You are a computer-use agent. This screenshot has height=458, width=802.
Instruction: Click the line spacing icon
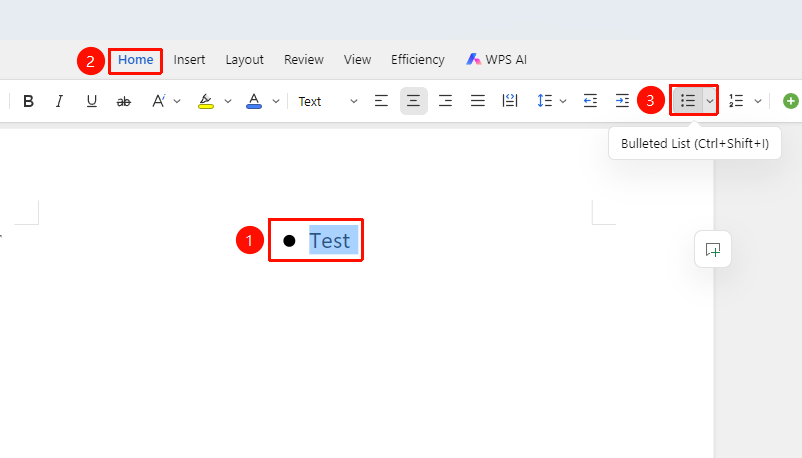pyautogui.click(x=544, y=101)
